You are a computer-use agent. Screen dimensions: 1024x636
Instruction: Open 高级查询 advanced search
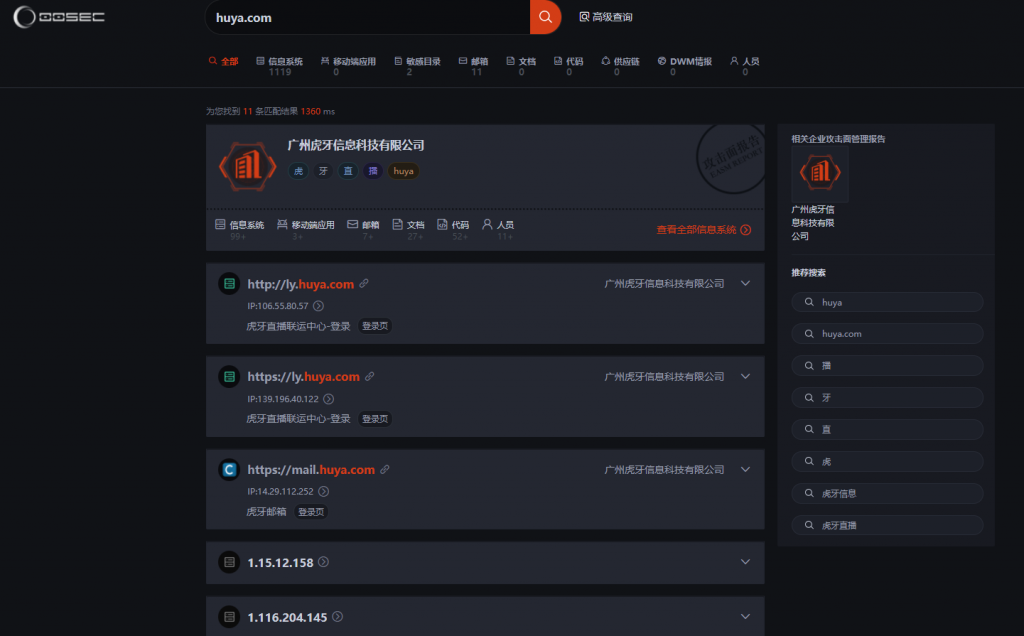605,17
